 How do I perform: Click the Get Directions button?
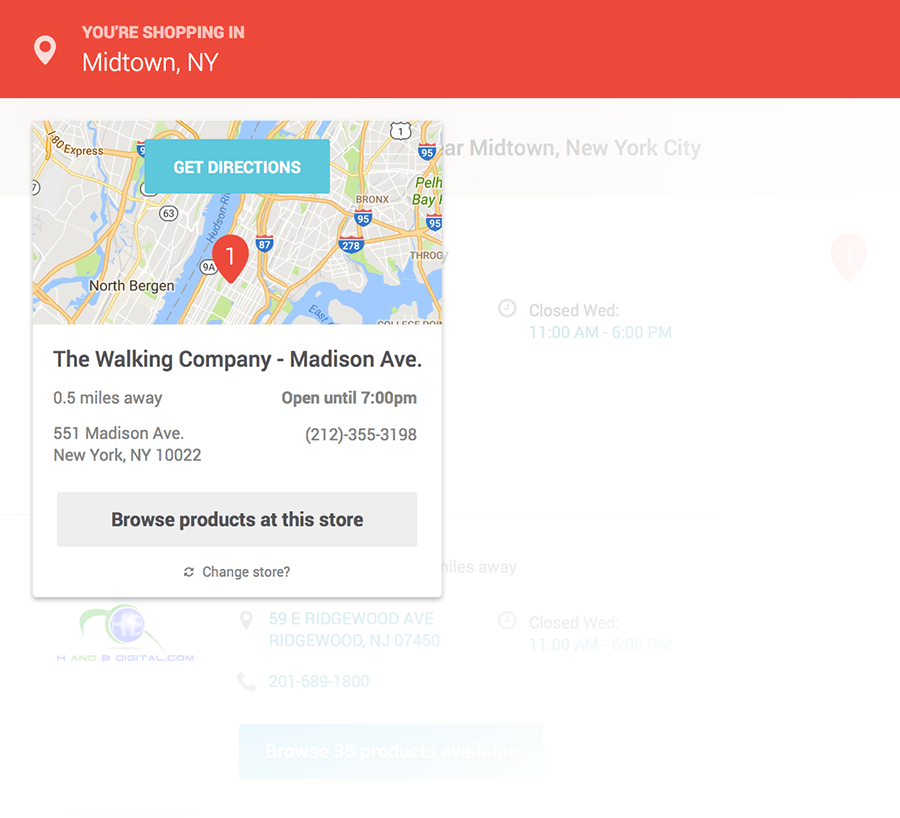pyautogui.click(x=237, y=166)
